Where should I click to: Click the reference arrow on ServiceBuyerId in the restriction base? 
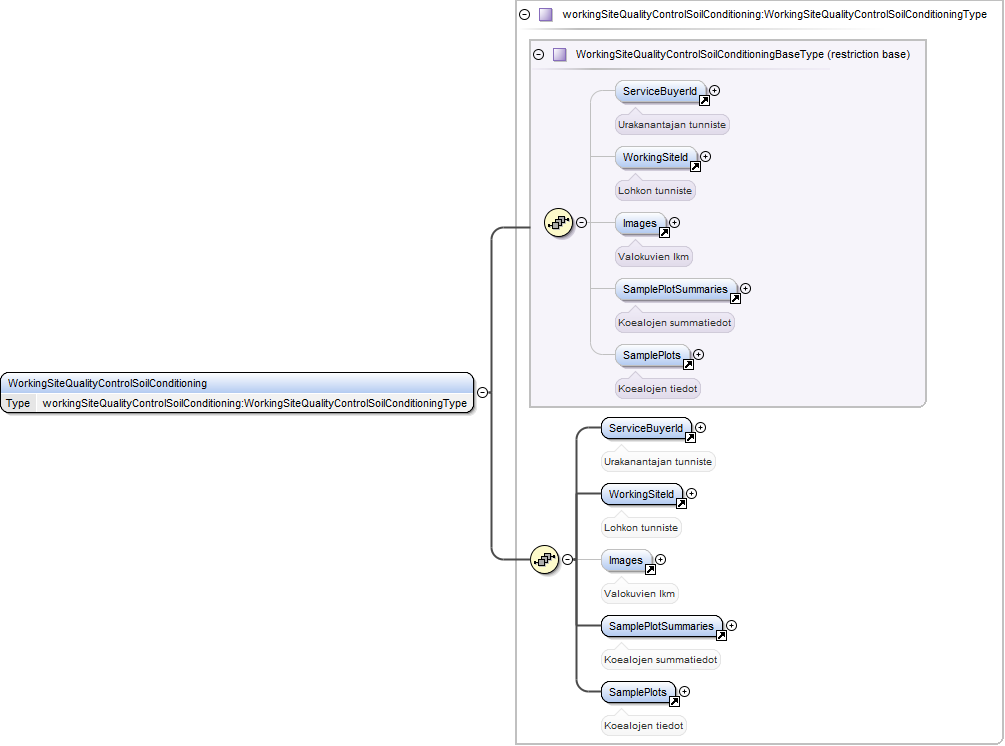point(704,101)
